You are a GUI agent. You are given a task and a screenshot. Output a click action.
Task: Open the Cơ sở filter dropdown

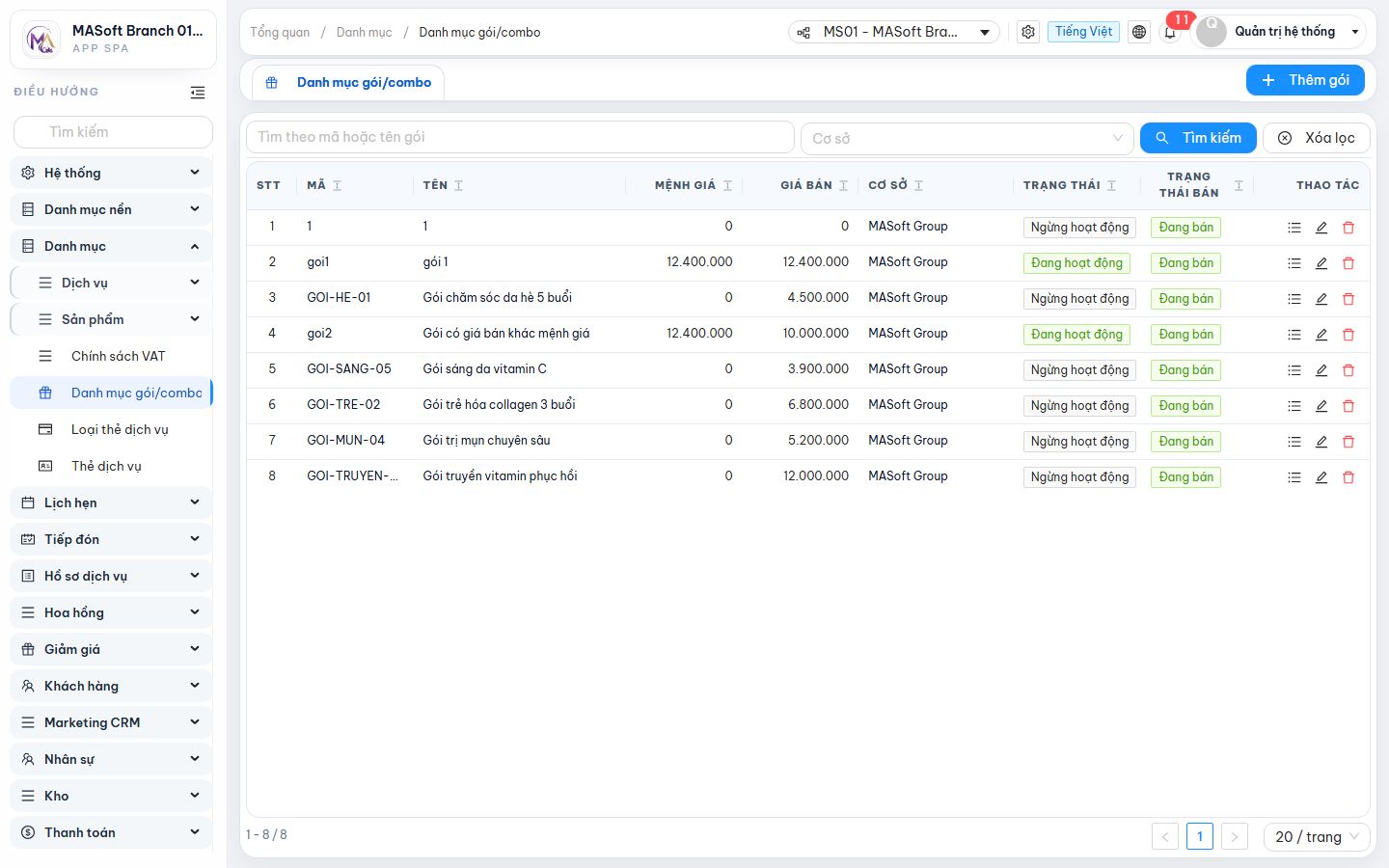pos(967,138)
